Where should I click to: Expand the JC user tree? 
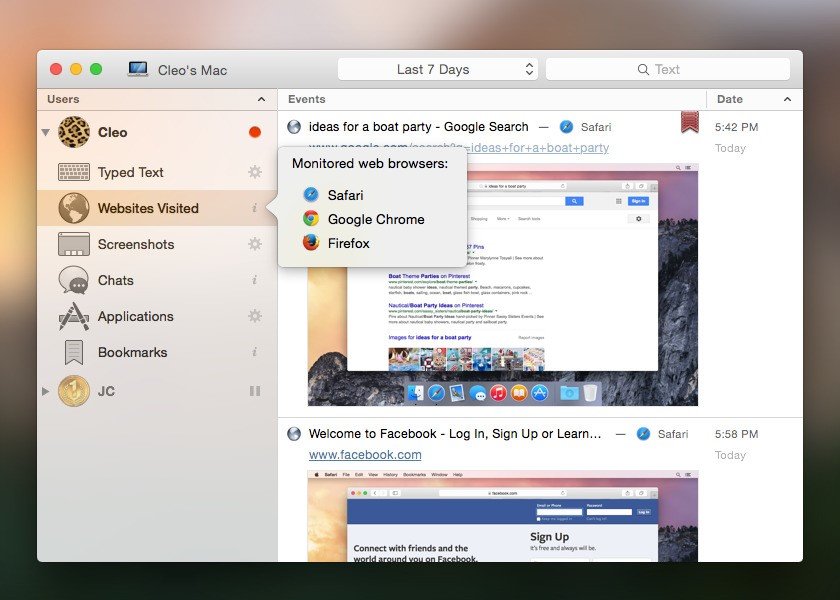46,391
